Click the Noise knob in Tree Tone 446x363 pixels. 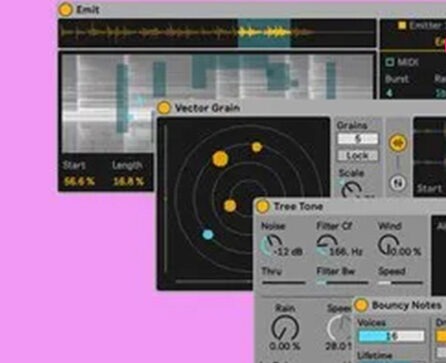(x=271, y=245)
